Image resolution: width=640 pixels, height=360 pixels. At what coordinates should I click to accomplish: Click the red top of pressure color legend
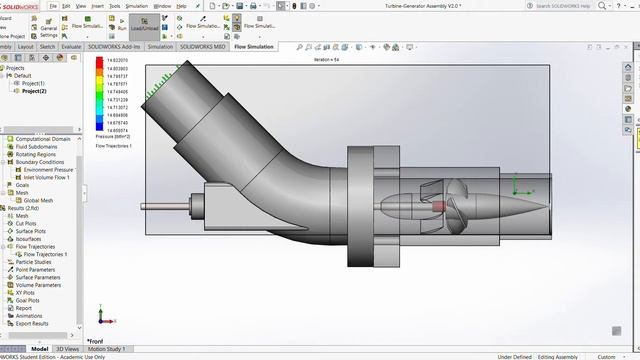coord(99,61)
